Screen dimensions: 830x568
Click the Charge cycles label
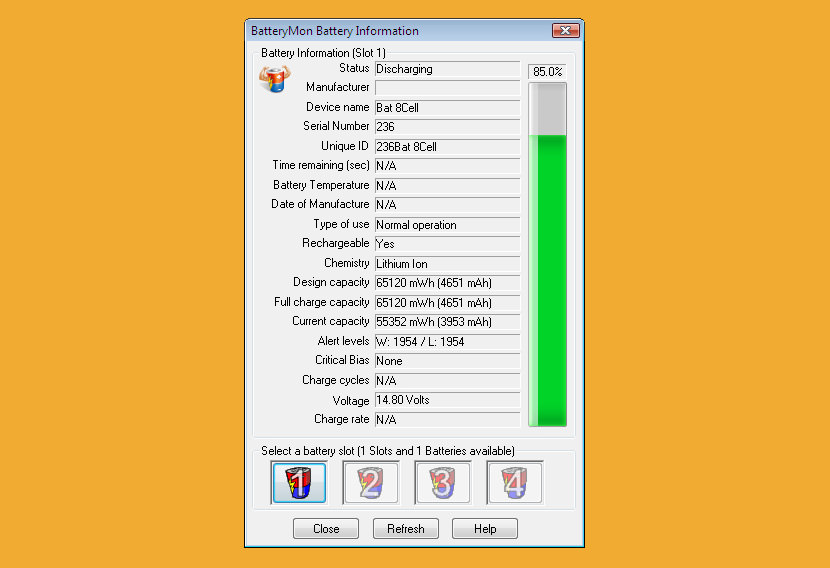pyautogui.click(x=335, y=380)
